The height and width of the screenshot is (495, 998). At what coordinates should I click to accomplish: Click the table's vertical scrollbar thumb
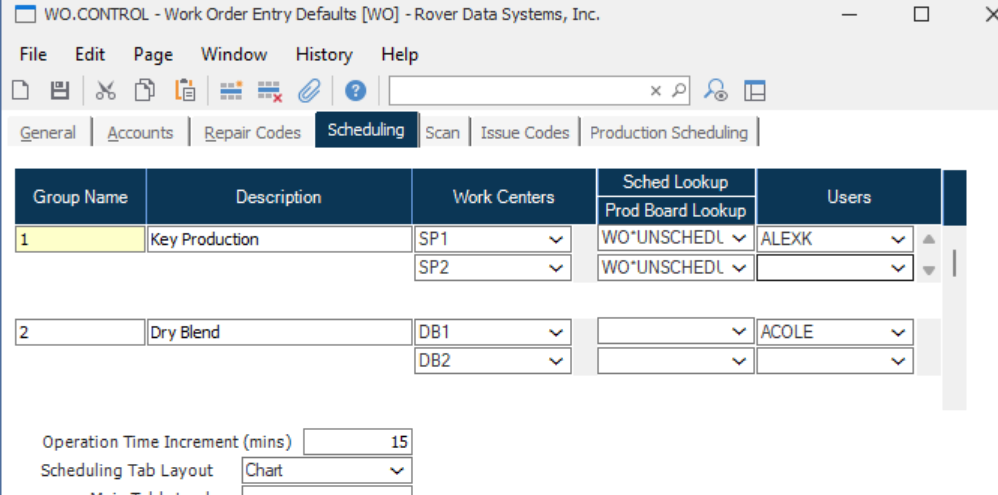955,263
